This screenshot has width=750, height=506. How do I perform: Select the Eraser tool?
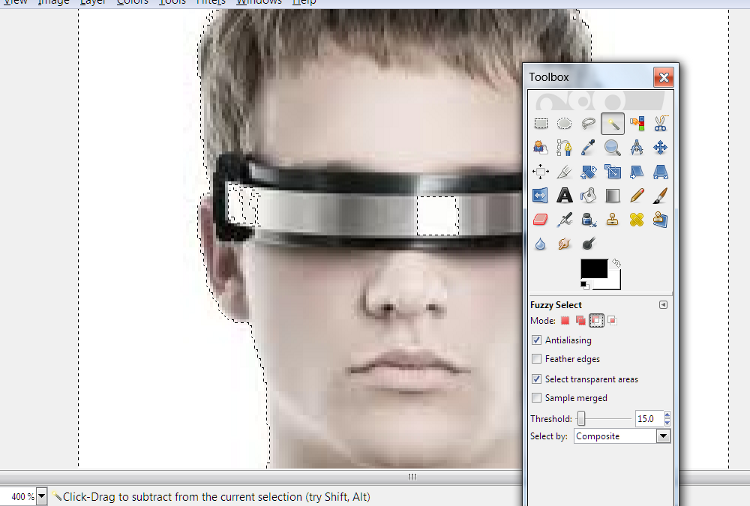pos(541,220)
